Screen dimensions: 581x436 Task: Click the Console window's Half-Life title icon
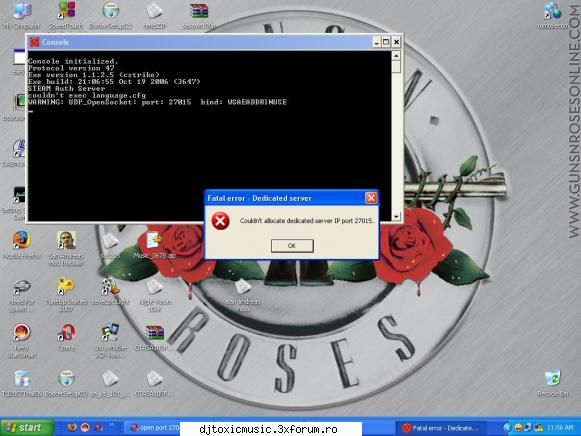point(34,42)
